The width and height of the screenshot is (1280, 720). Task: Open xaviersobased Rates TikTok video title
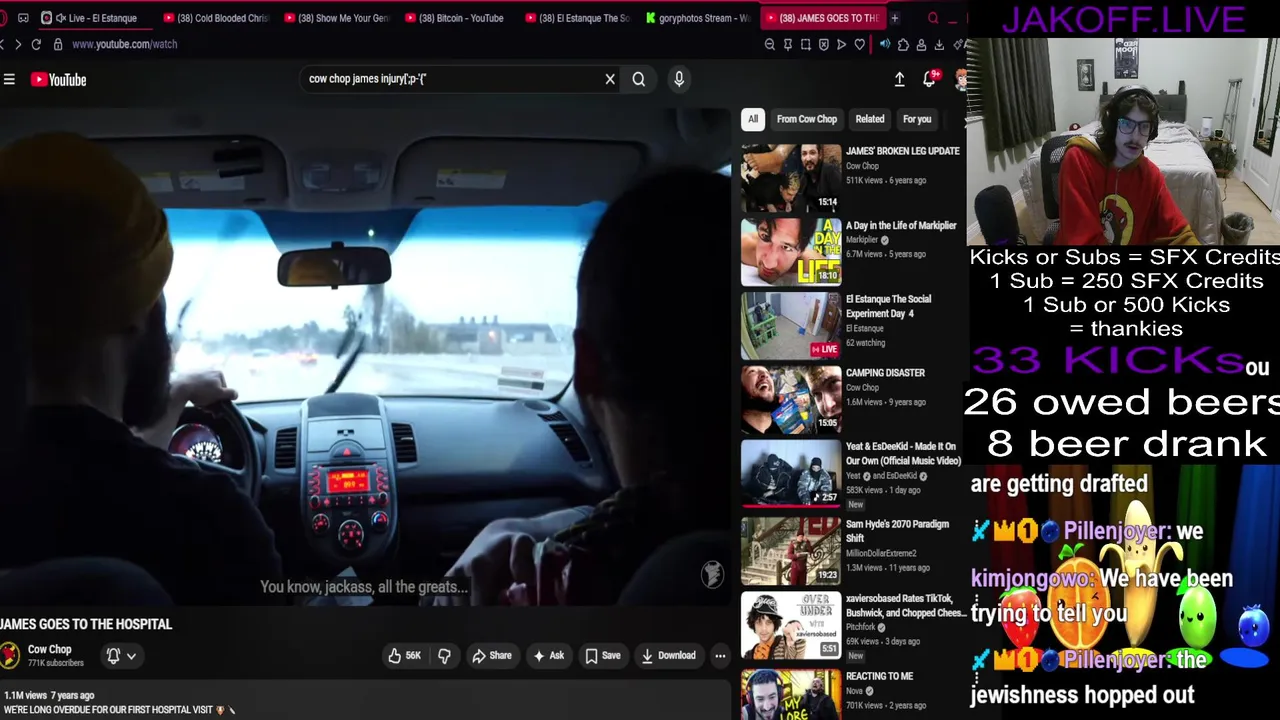point(906,606)
